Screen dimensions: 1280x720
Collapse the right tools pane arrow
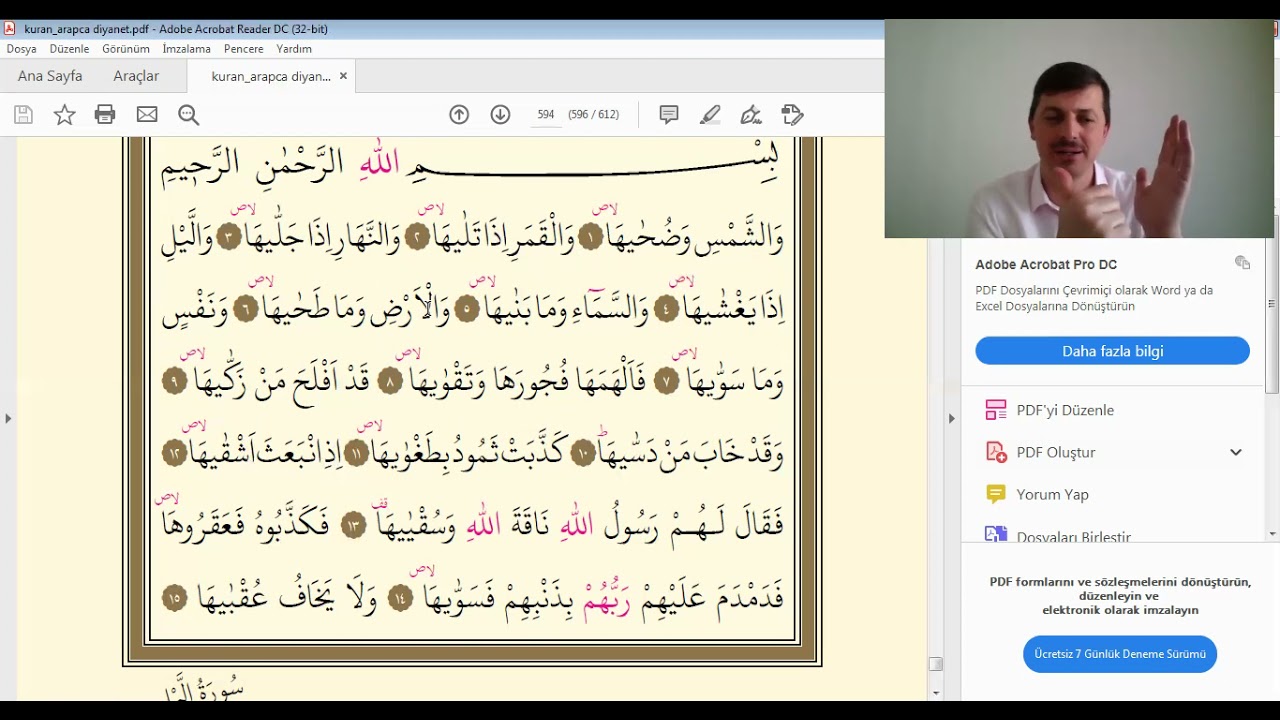coord(951,418)
